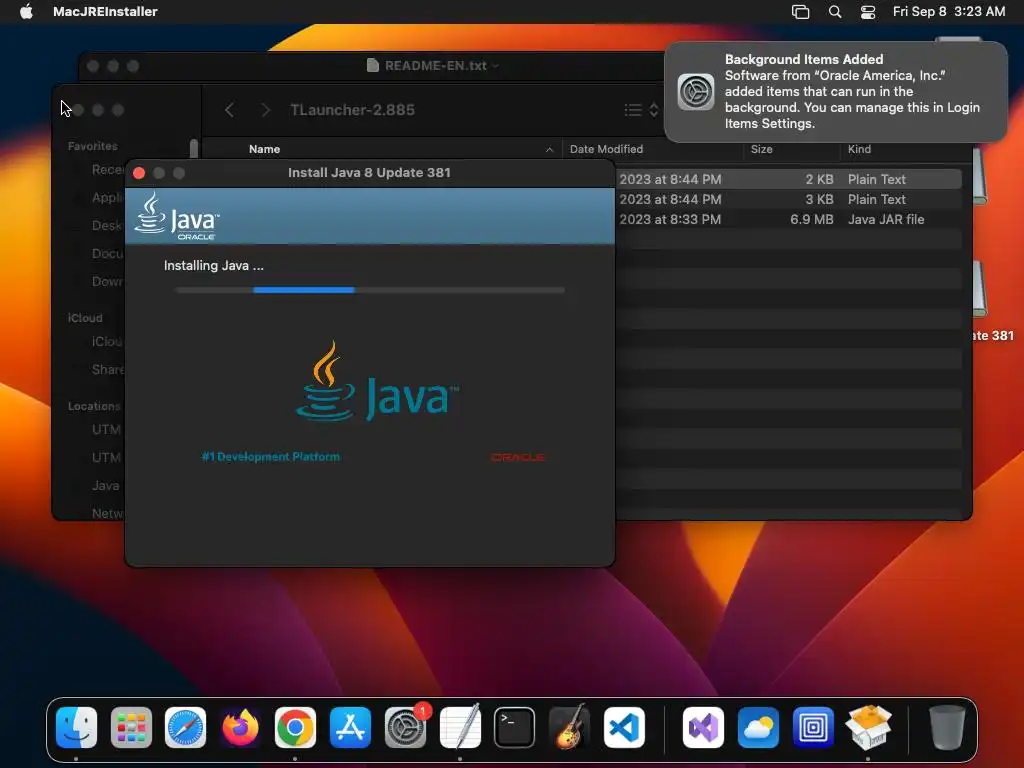1024x768 pixels.
Task: Click the Stage Manager menu bar icon
Action: (x=801, y=11)
